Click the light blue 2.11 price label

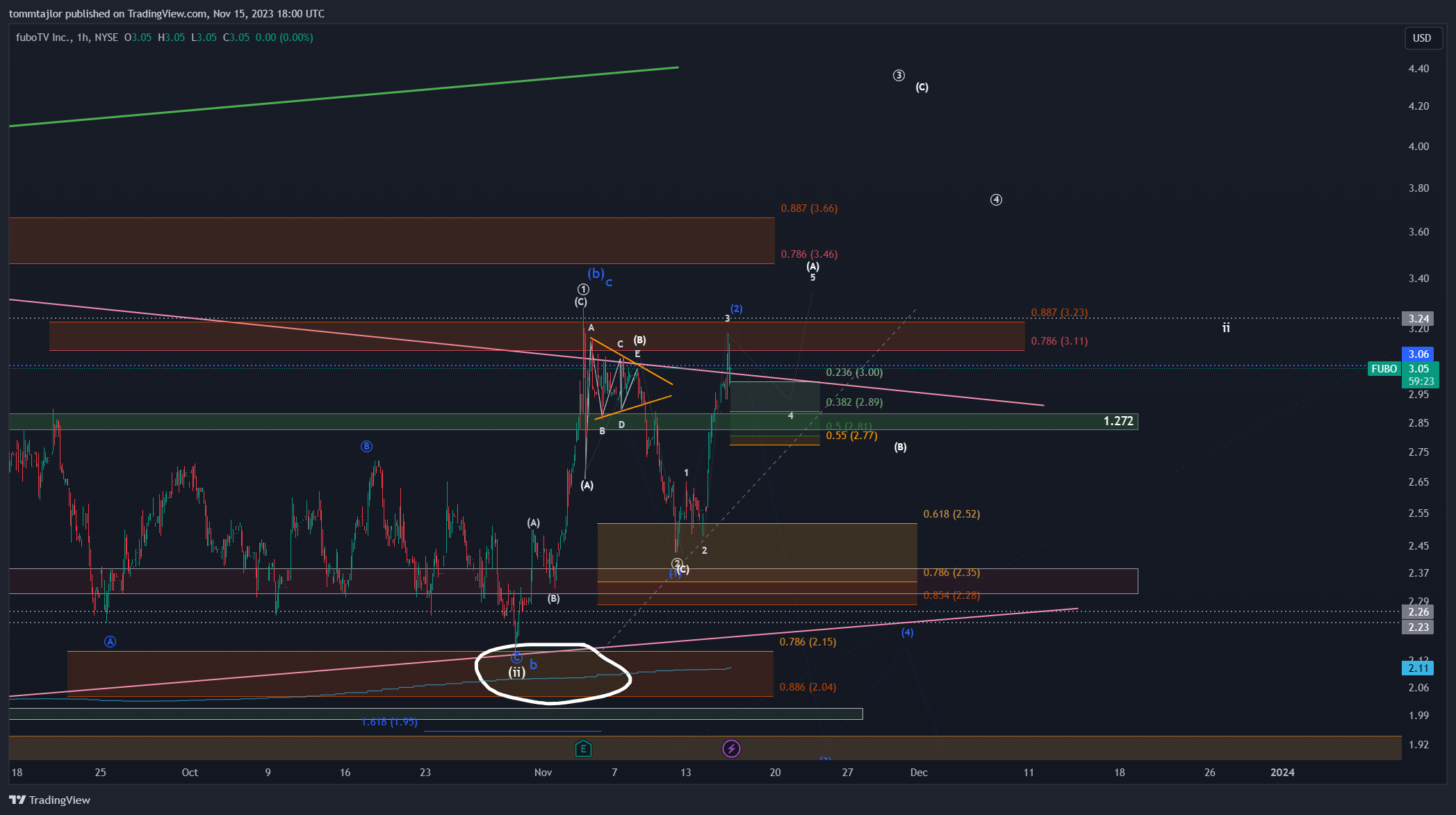pos(1418,668)
